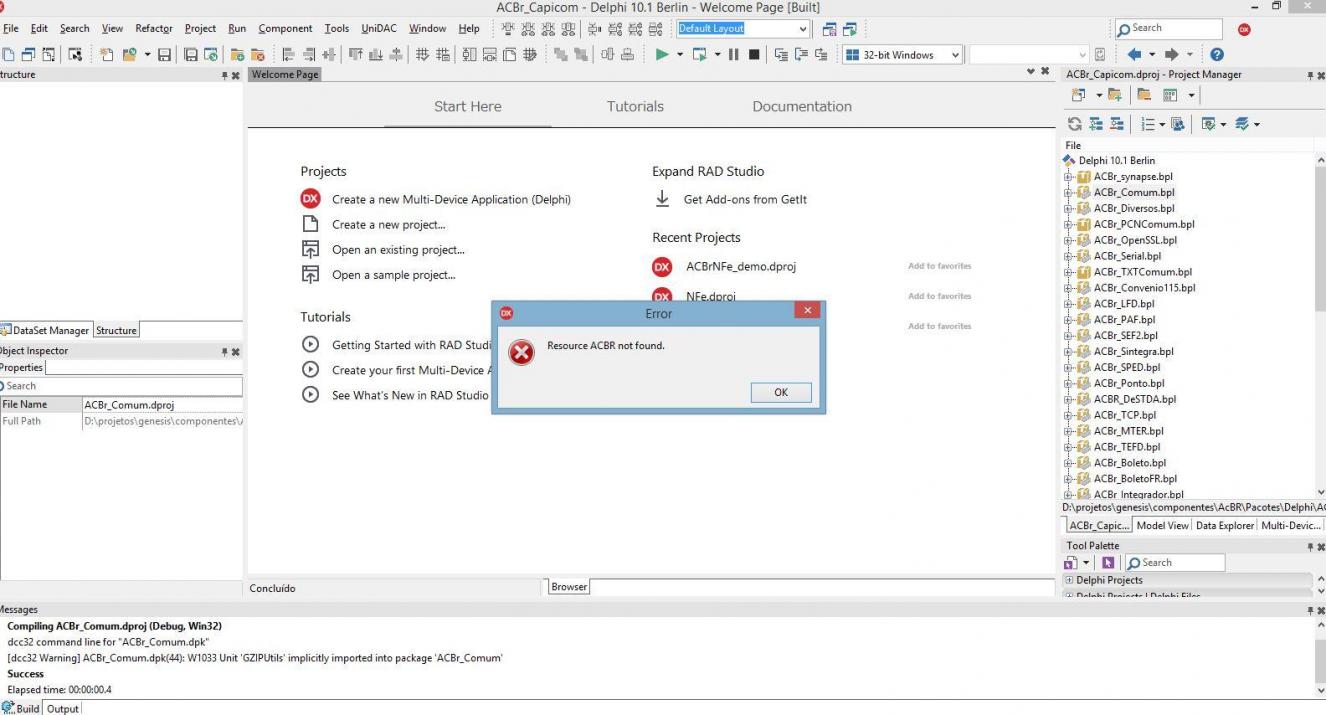Image resolution: width=1326 pixels, height=715 pixels.
Task: Click the Save All icon
Action: (x=190, y=55)
